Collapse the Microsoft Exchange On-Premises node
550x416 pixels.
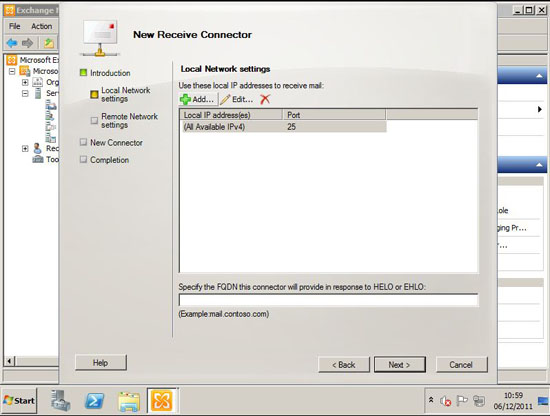[x=12, y=72]
